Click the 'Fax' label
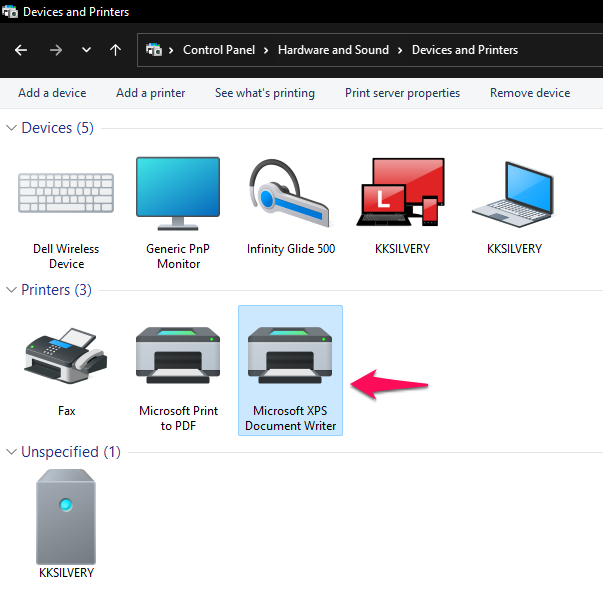This screenshot has width=603, height=610. [67, 411]
